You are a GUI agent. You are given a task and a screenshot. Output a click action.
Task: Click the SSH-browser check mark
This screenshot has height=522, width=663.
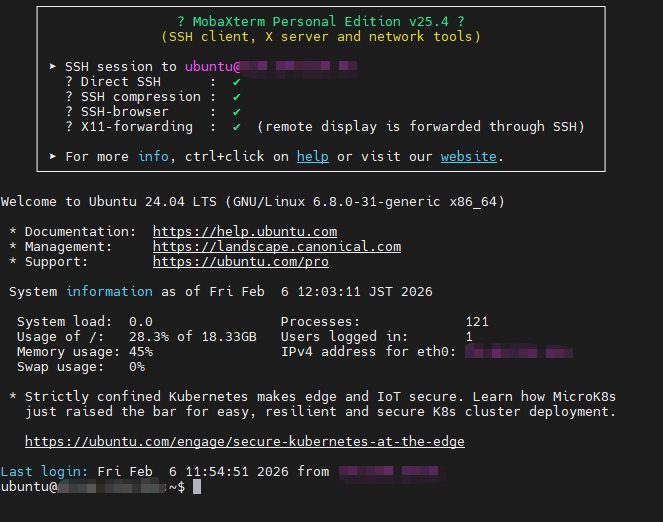coord(236,112)
